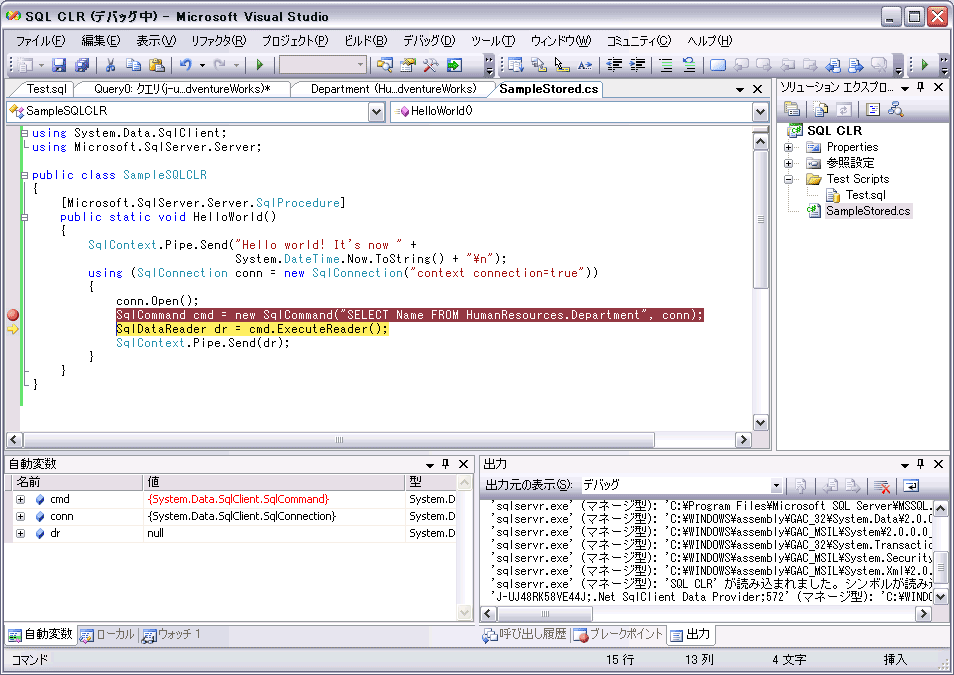
Task: Clear the output window with the red X icon
Action: pyautogui.click(x=881, y=484)
